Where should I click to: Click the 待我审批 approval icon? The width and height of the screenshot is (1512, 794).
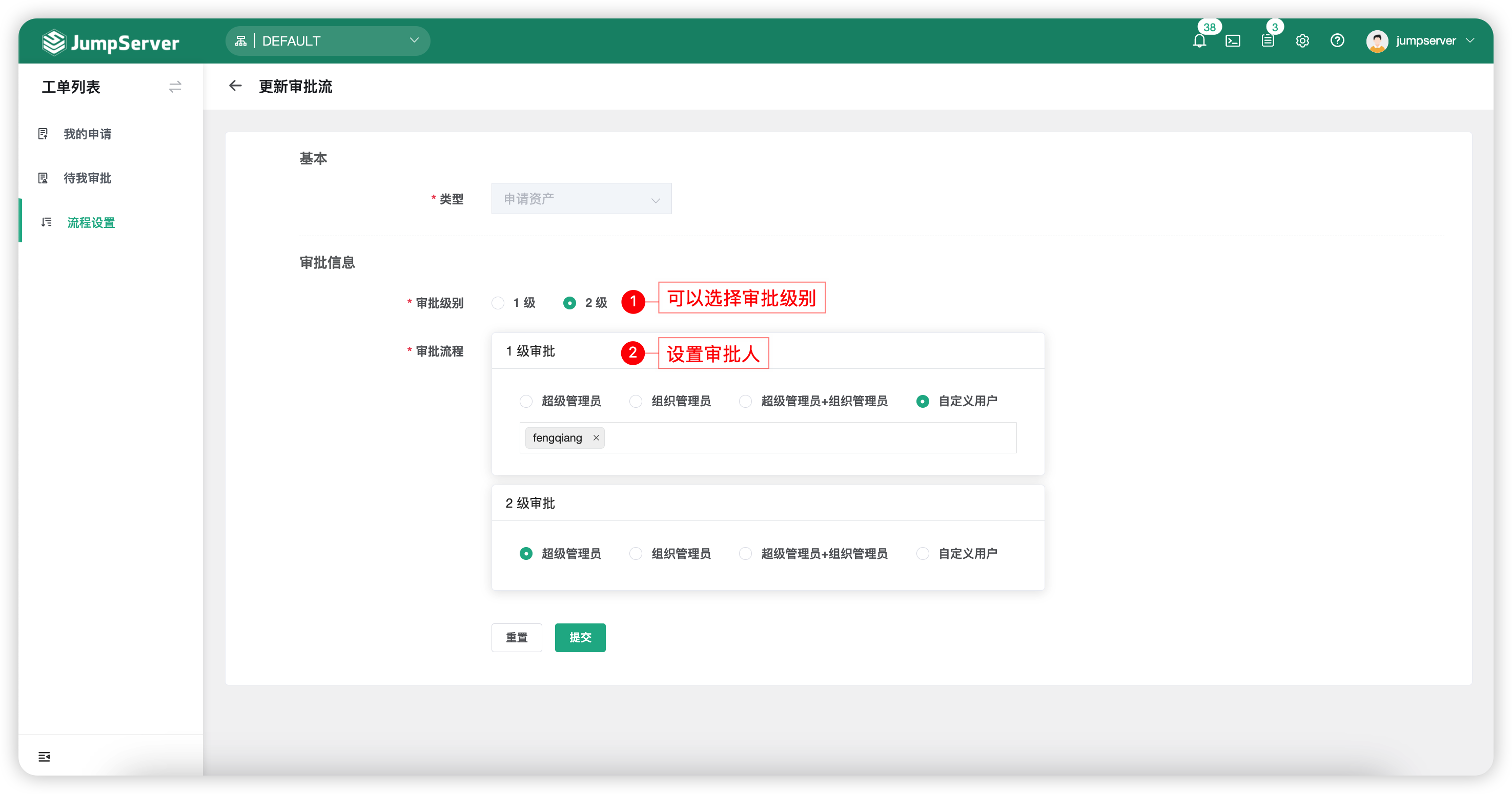tap(43, 178)
